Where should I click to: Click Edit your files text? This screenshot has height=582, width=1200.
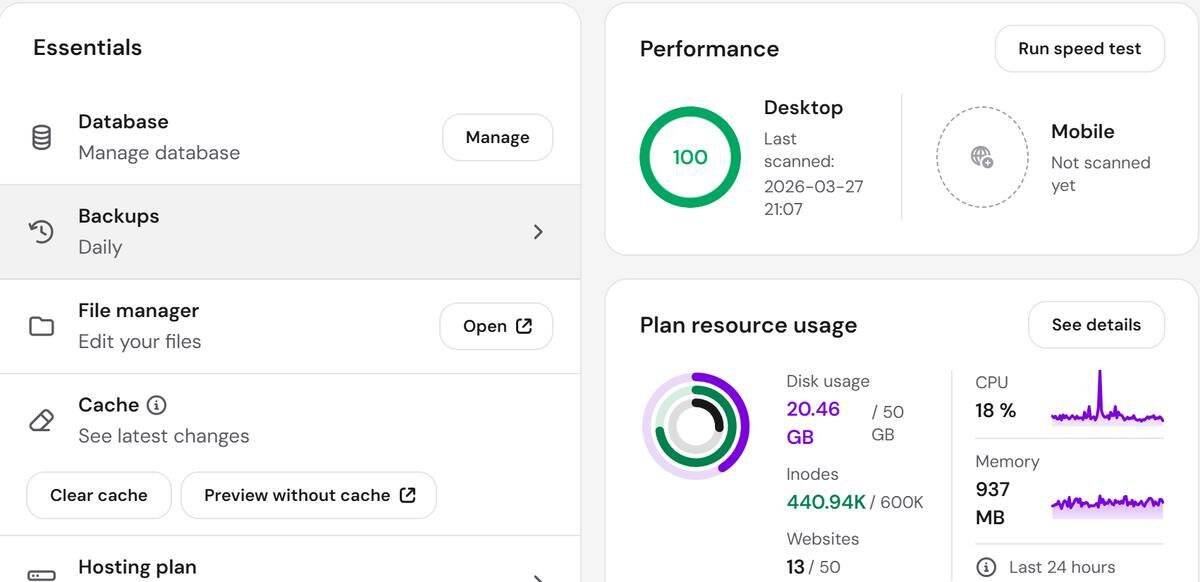click(140, 342)
